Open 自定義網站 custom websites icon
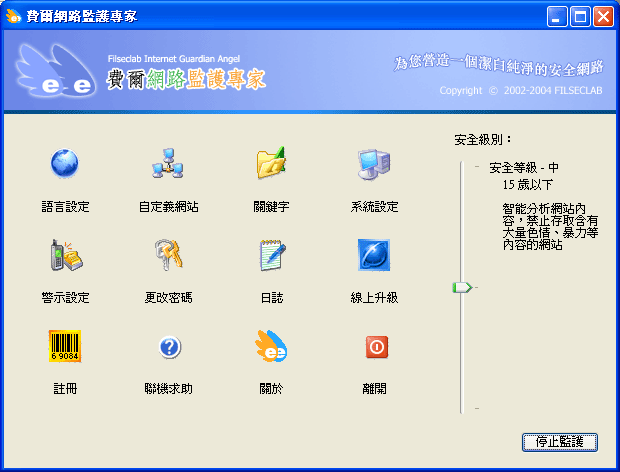This screenshot has height=472, width=620. tap(168, 163)
